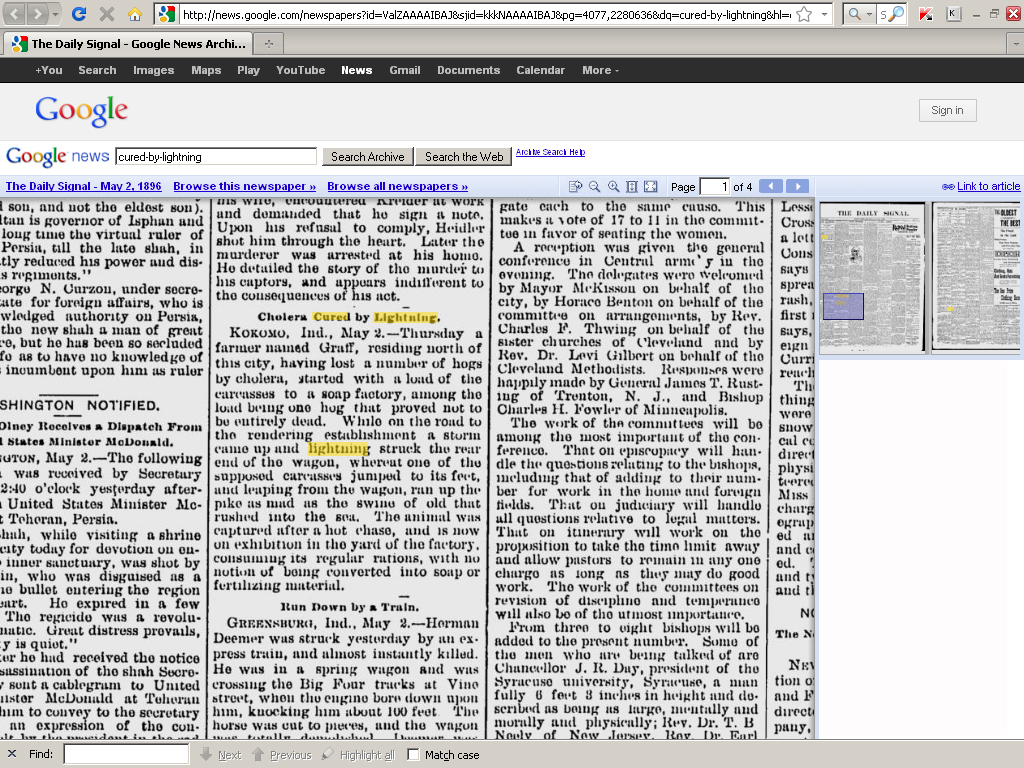Click the highlighted word "lightning" in article body
Screen dimensions: 1024x768
(x=339, y=449)
